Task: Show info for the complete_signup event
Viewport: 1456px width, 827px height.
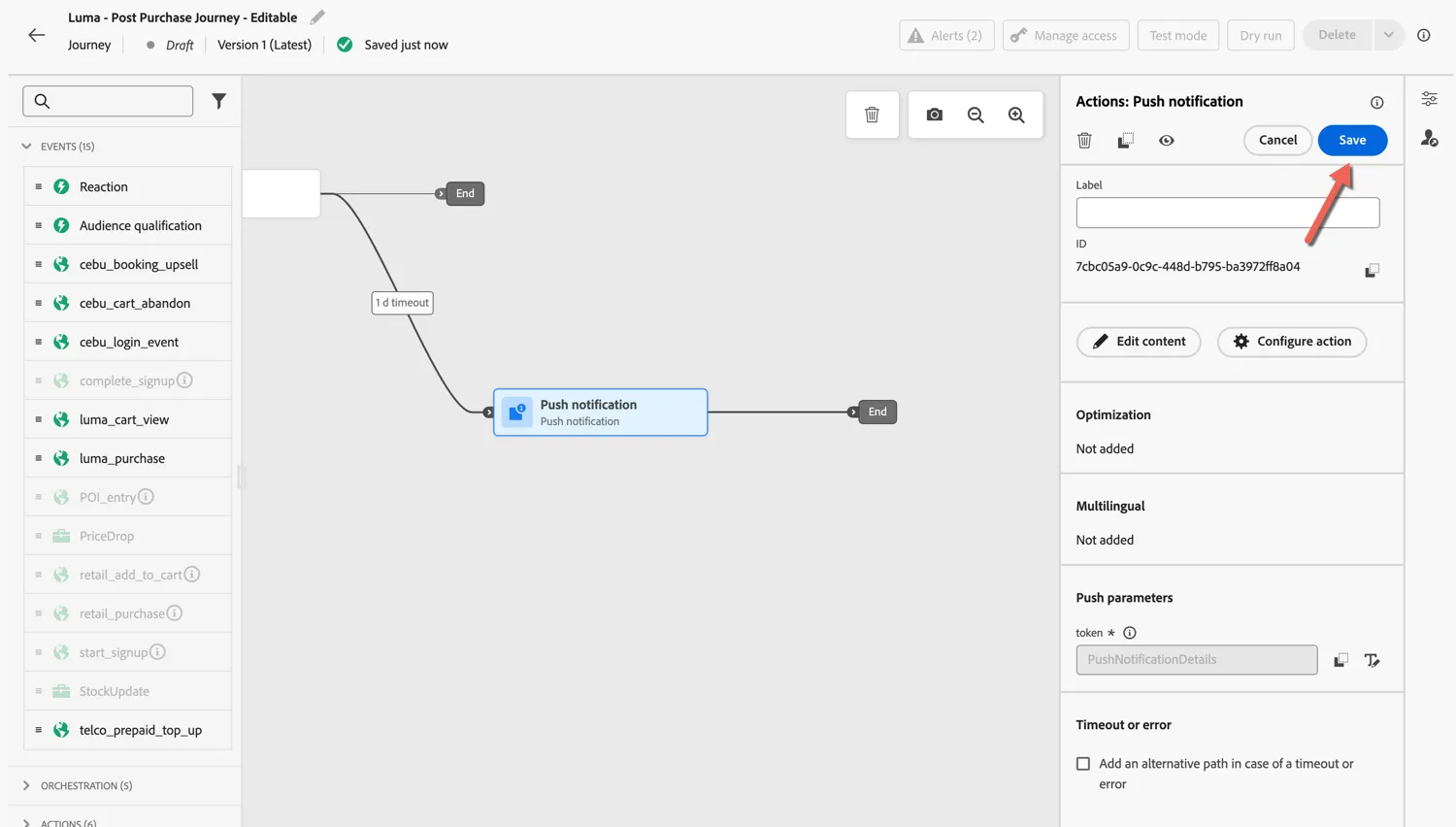Action: coord(184,380)
